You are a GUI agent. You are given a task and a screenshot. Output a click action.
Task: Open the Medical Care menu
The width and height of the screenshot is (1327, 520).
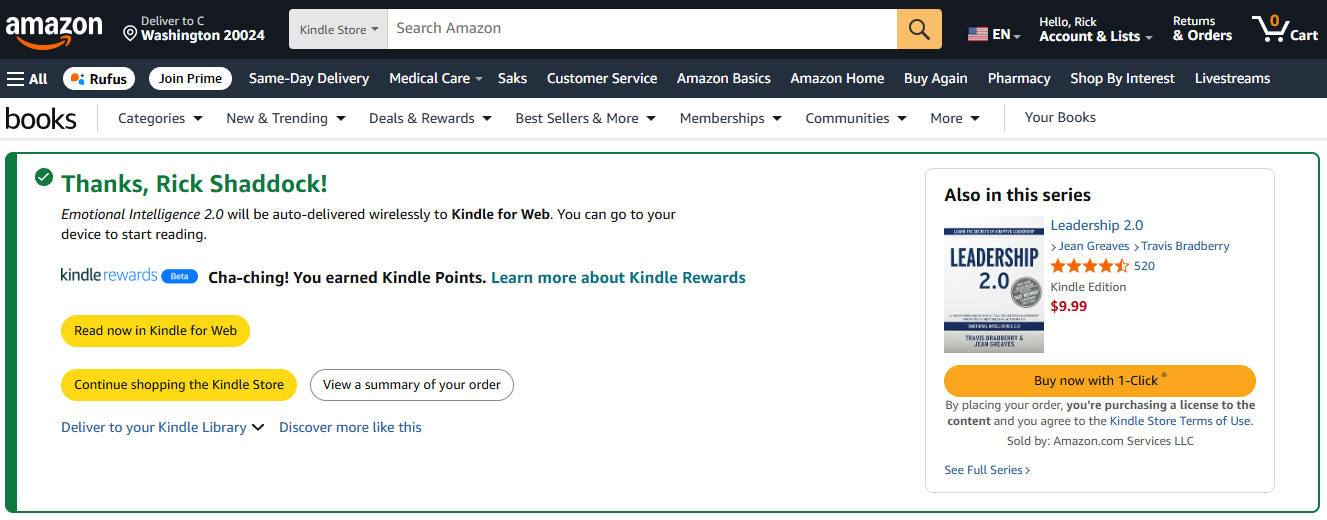tap(436, 78)
